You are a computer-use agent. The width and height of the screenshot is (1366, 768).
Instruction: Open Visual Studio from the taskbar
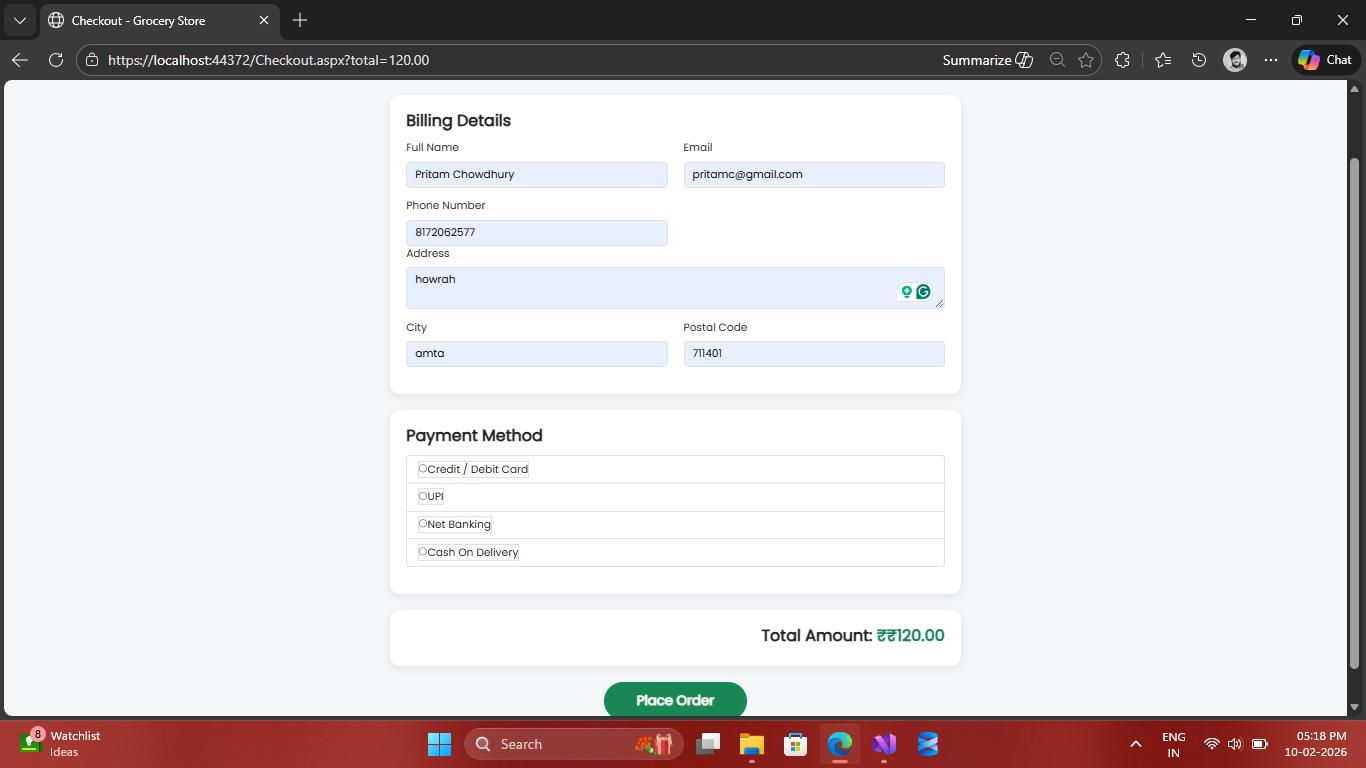[884, 744]
